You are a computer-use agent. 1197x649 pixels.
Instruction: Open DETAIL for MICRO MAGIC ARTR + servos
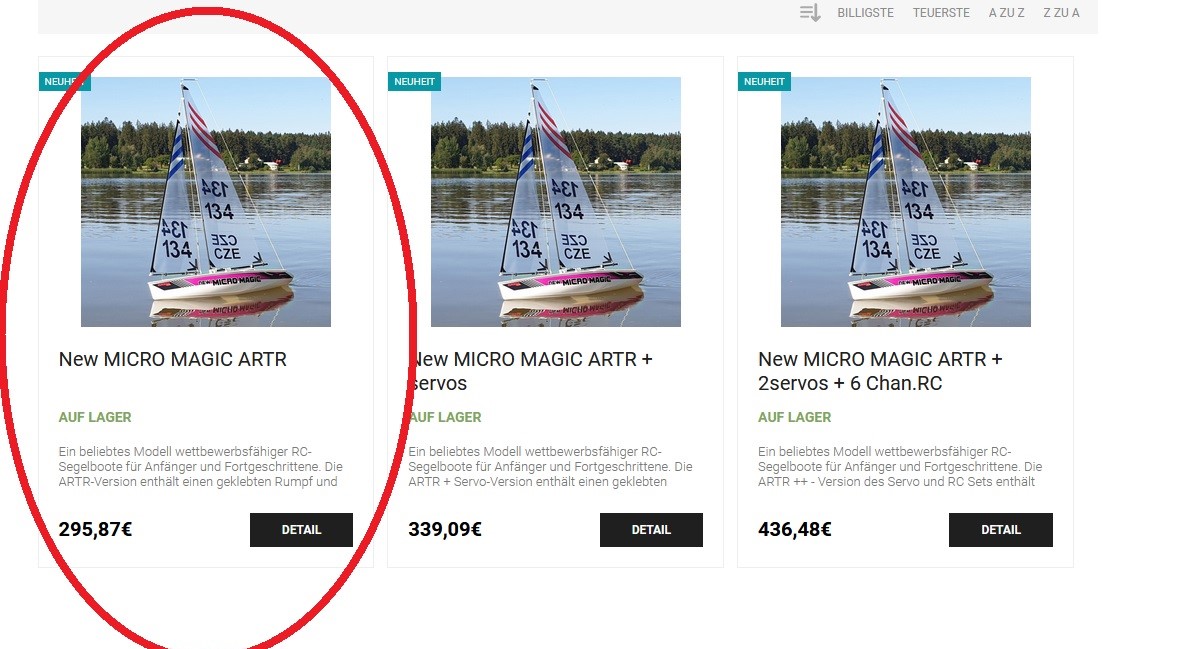click(x=651, y=529)
